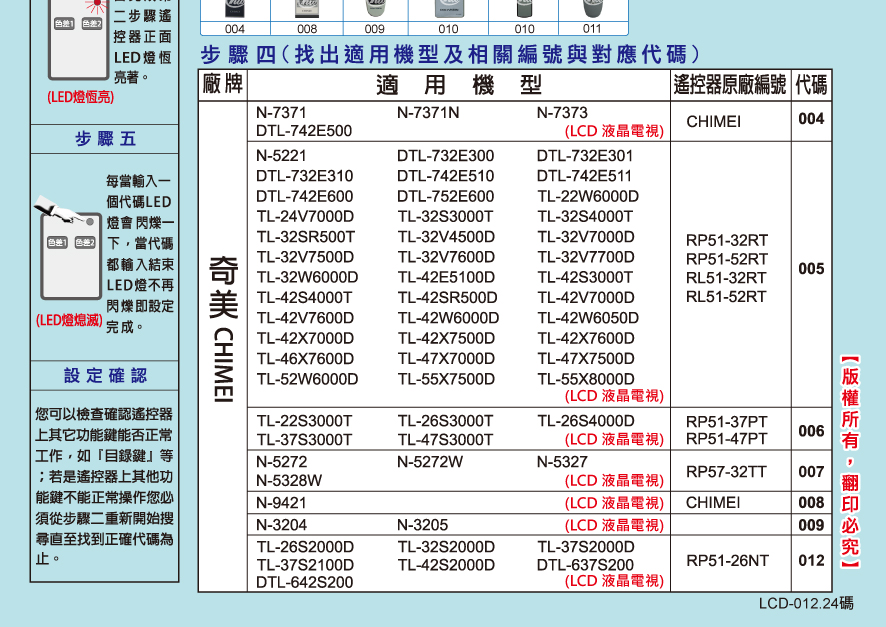Select remote number RP51-47PT
The width and height of the screenshot is (886, 627).
[x=727, y=438]
